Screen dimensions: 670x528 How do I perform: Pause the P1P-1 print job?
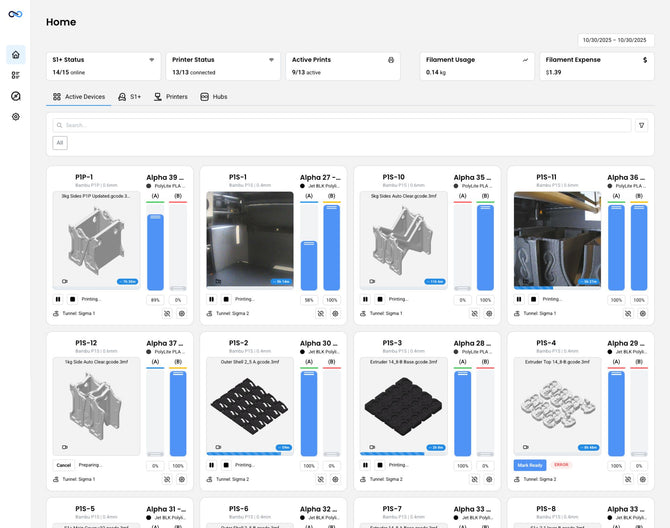[x=57, y=299]
